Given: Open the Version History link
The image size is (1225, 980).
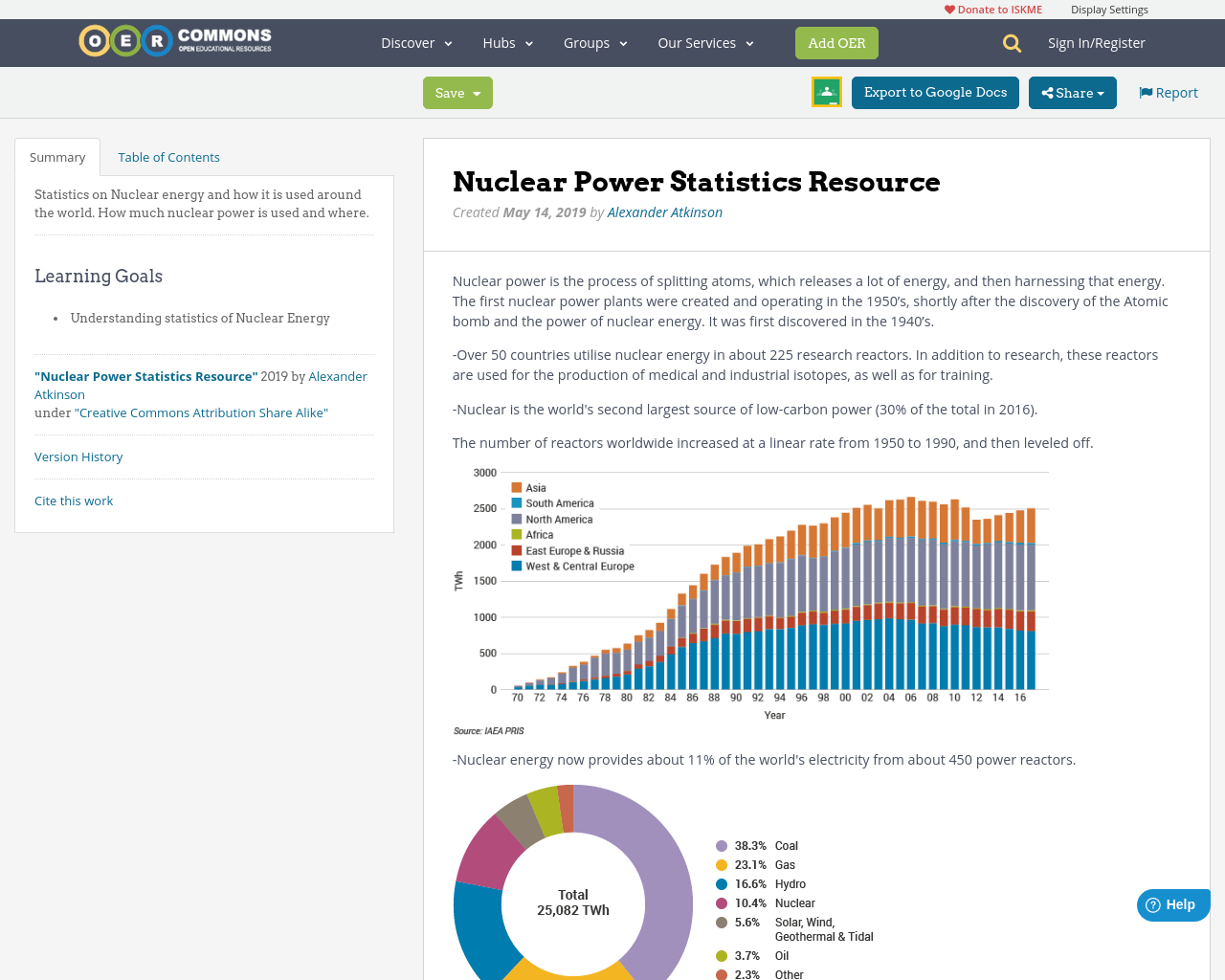Looking at the screenshot, I should (78, 456).
